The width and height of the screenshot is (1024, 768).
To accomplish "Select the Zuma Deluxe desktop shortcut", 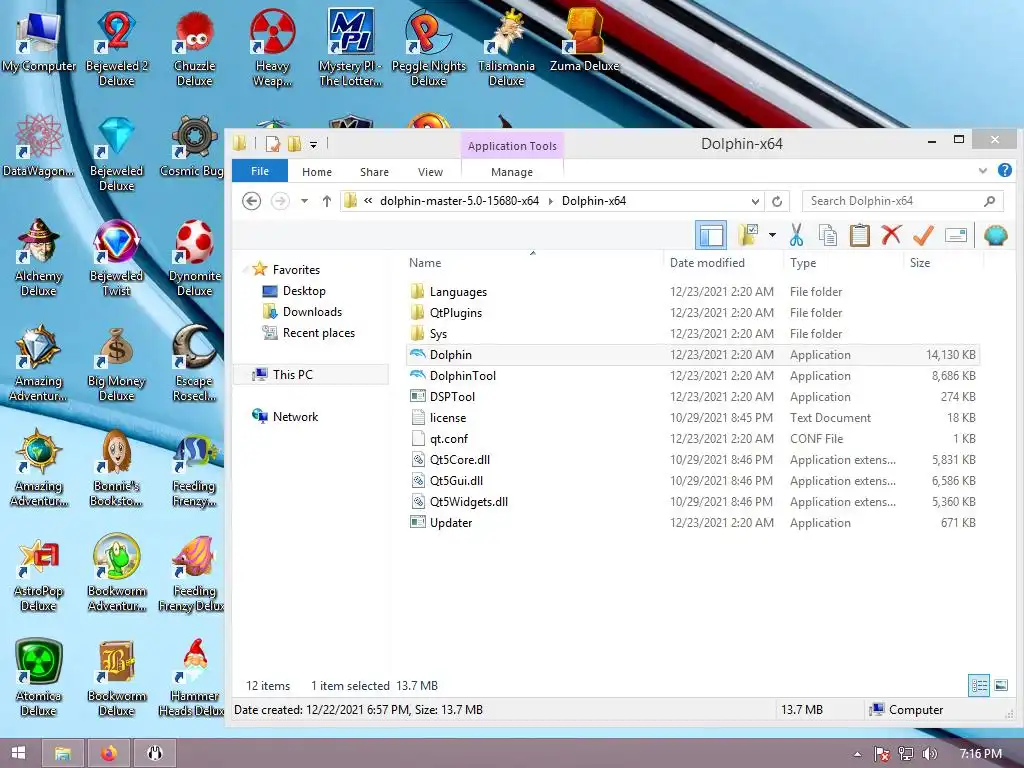I will point(584,40).
